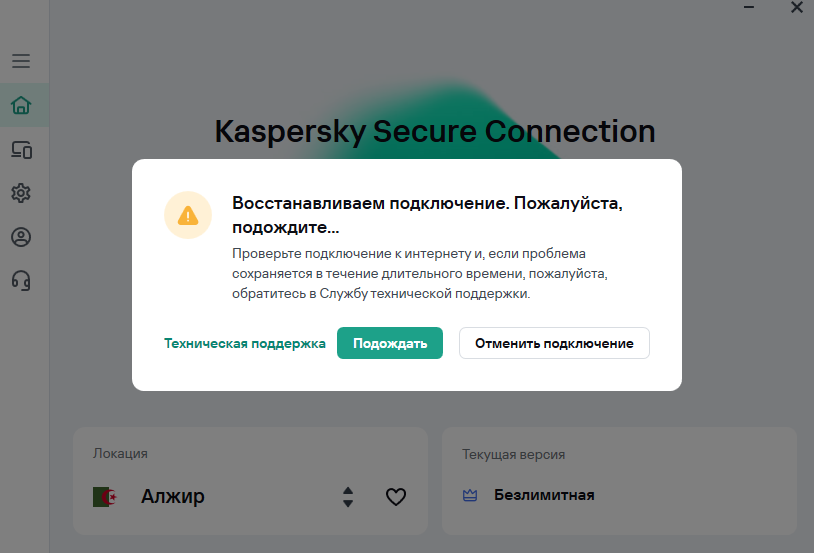Minimize the Kaspersky window
This screenshot has width=814, height=553.
click(747, 8)
